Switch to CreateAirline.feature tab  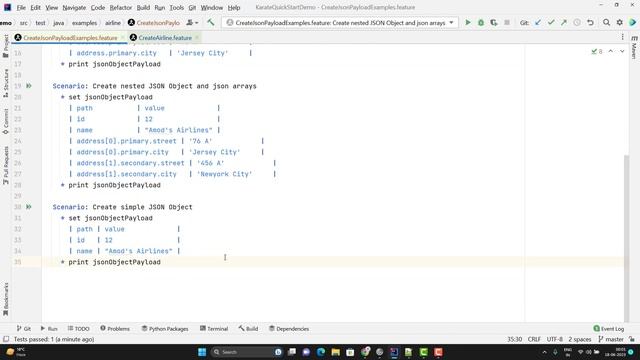coord(164,38)
